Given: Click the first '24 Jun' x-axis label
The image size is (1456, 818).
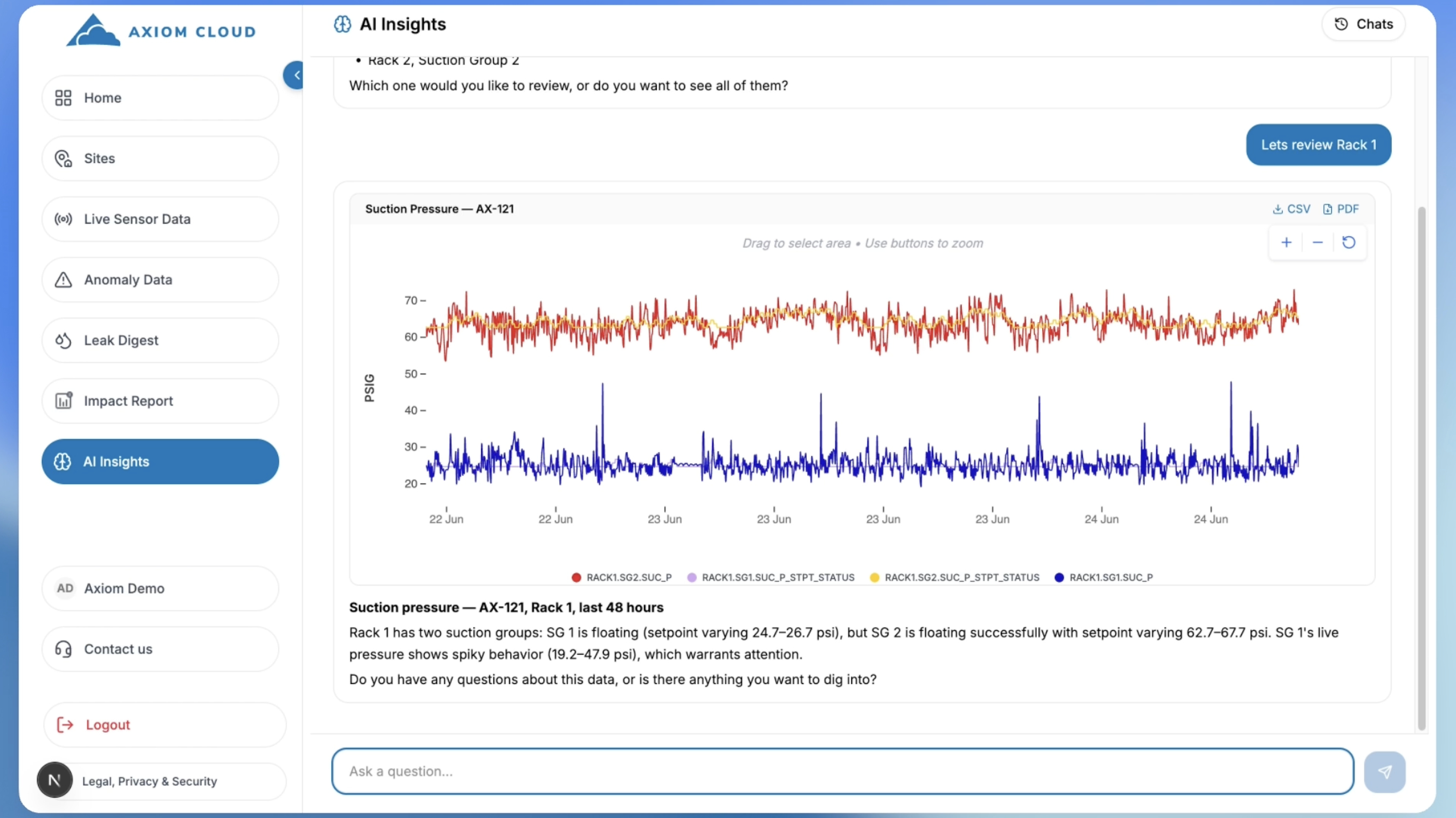Looking at the screenshot, I should pos(1102,519).
